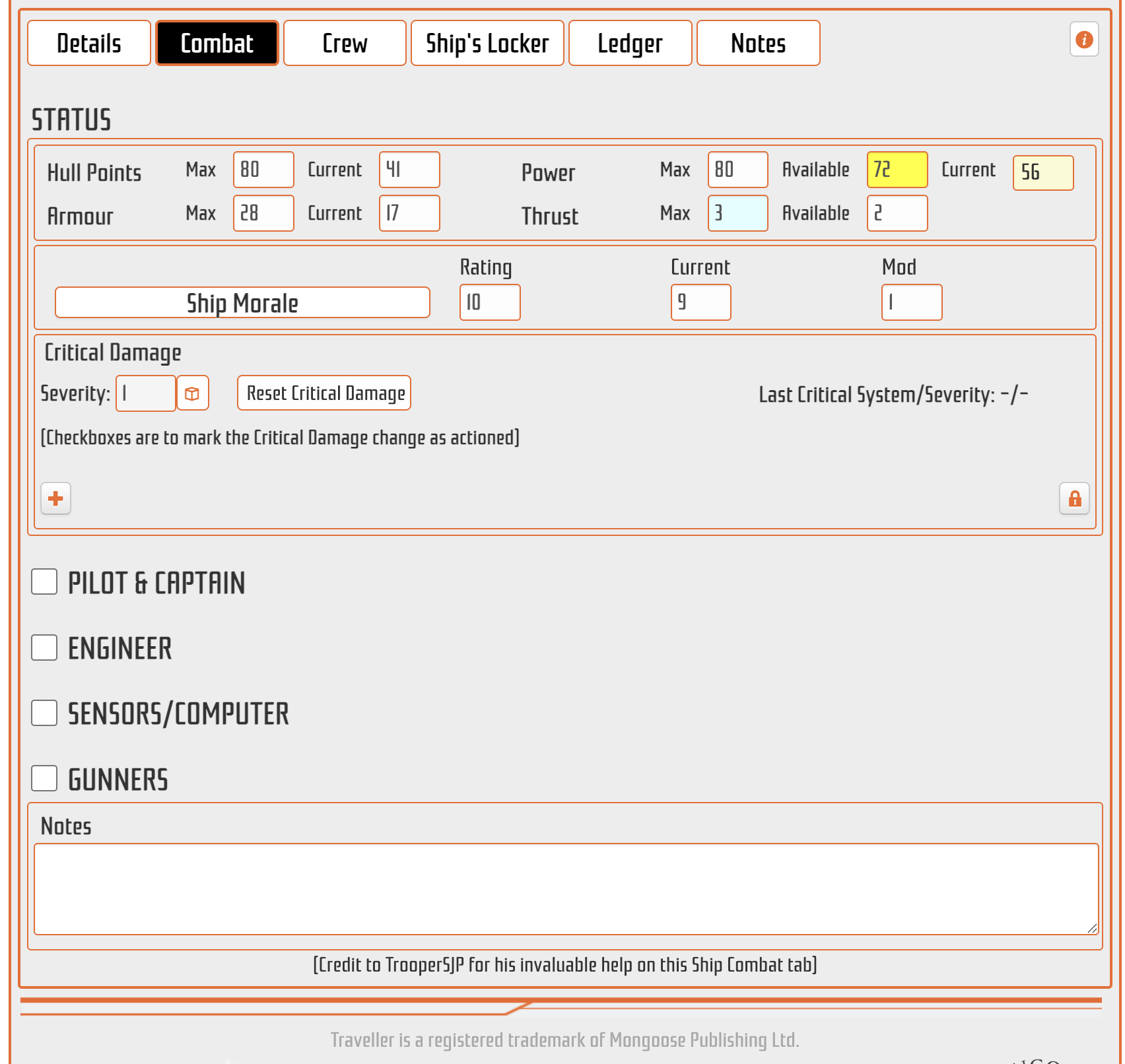Grab the Notes textarea resize handle

click(x=1092, y=928)
